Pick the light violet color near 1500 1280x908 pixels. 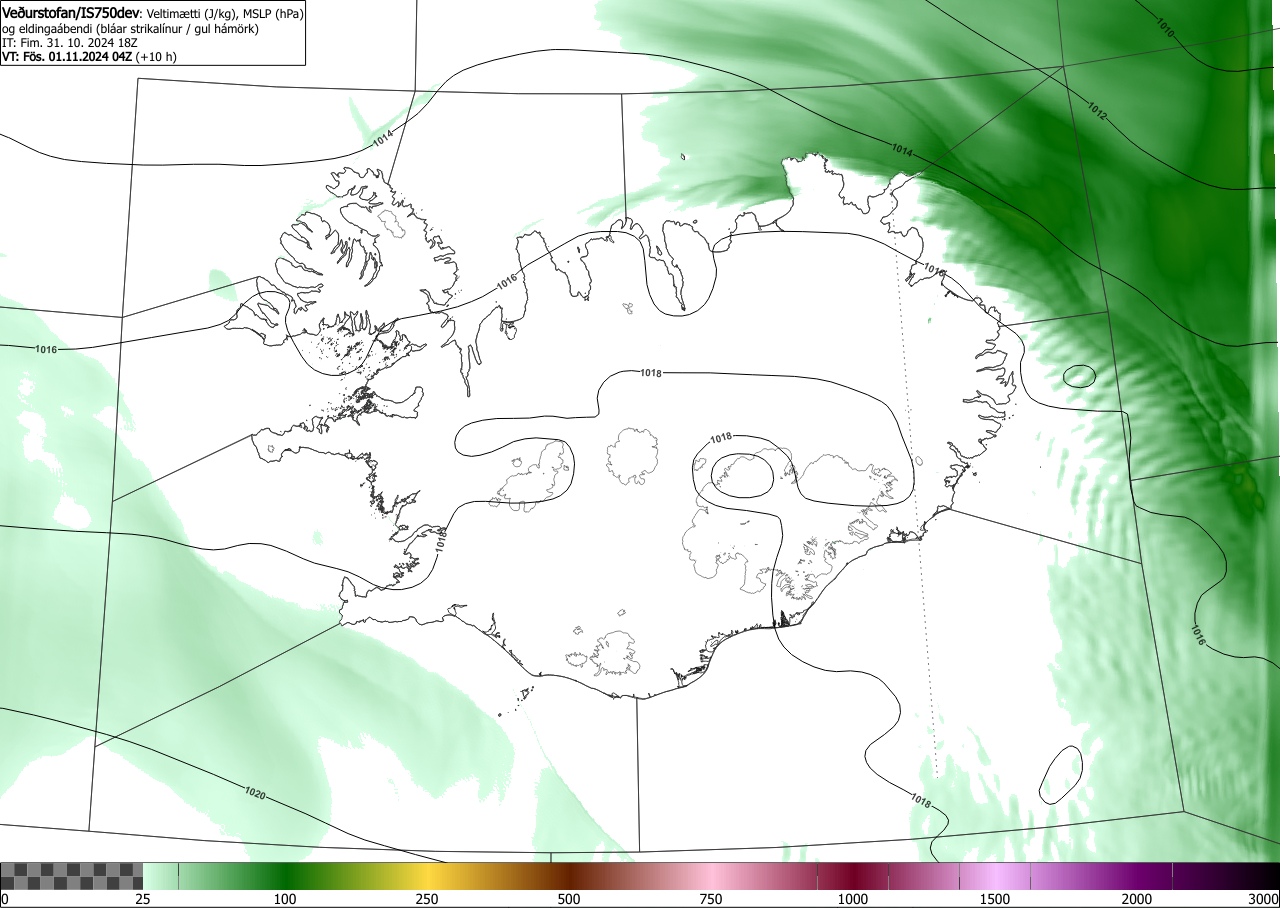pos(995,876)
